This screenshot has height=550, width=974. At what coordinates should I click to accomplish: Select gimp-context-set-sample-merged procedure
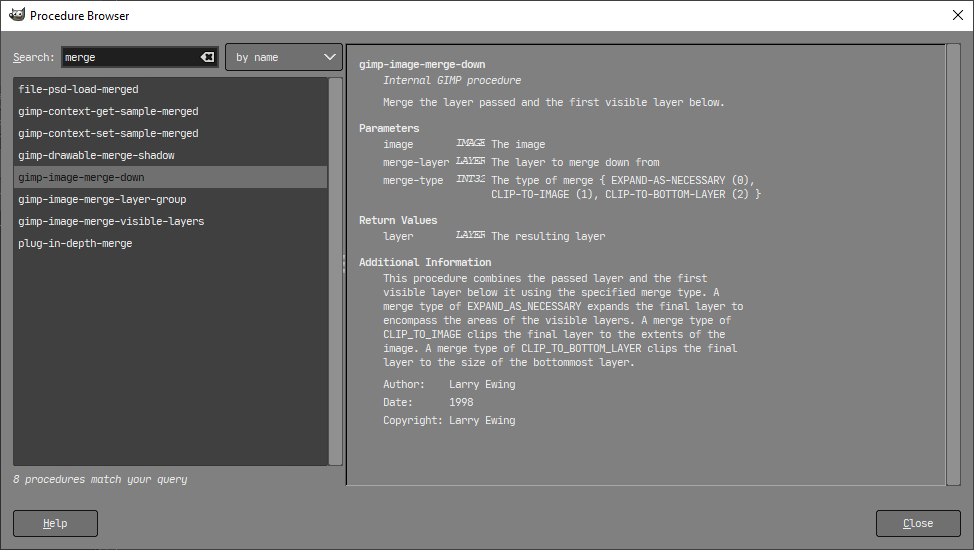pos(170,133)
